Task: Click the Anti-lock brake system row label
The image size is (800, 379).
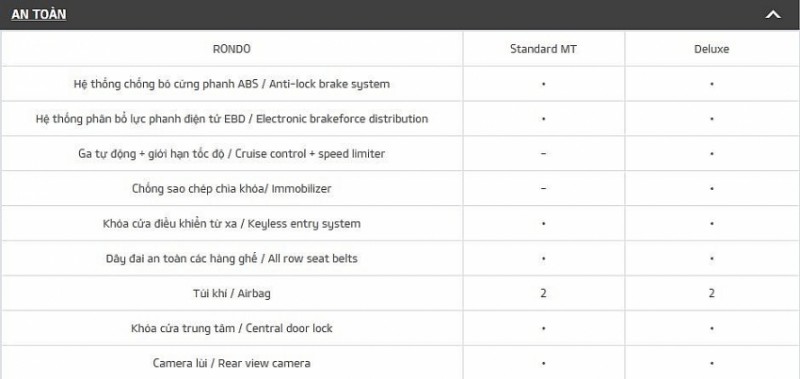Action: [x=232, y=84]
